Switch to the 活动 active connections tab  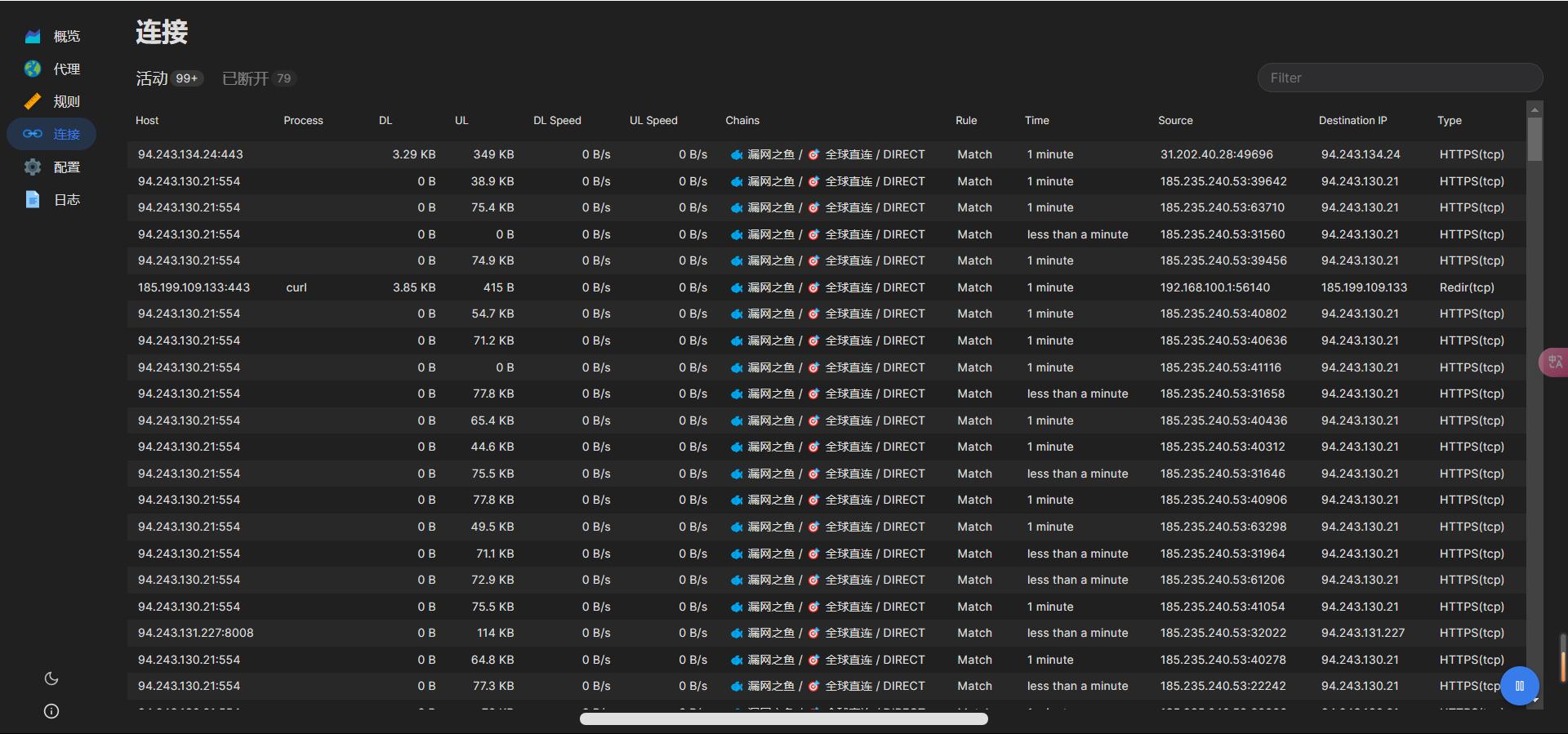[x=169, y=78]
